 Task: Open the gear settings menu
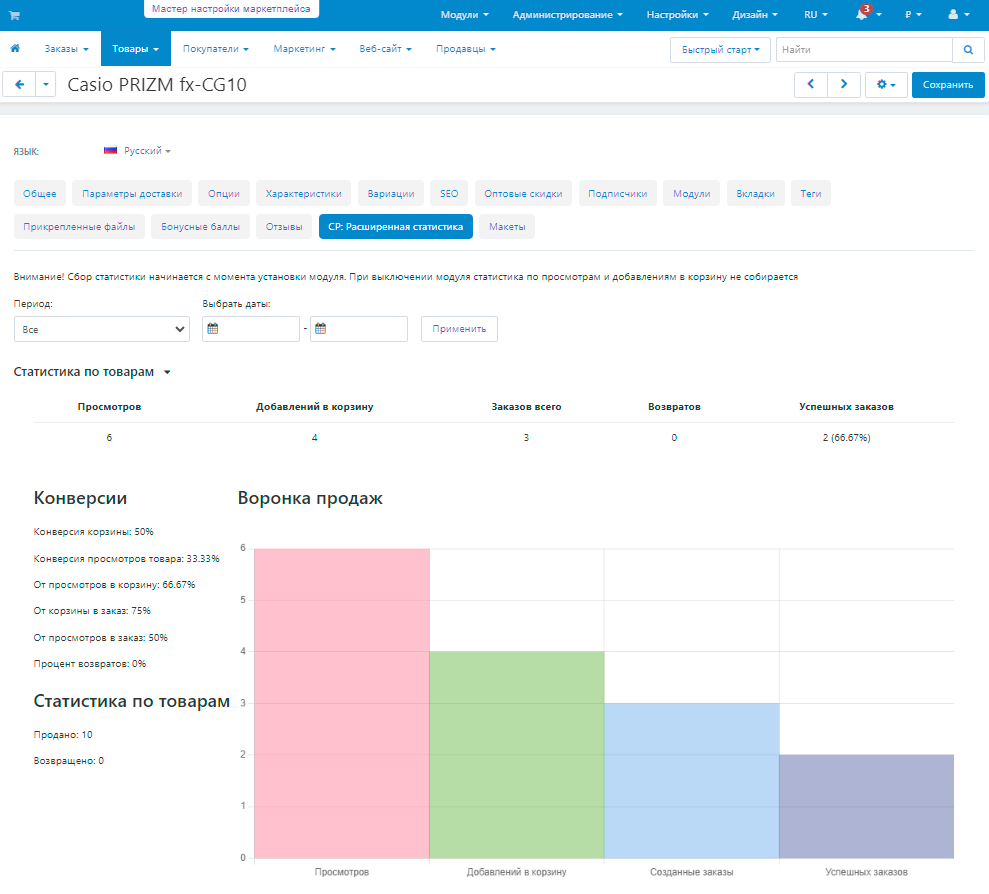pos(886,85)
